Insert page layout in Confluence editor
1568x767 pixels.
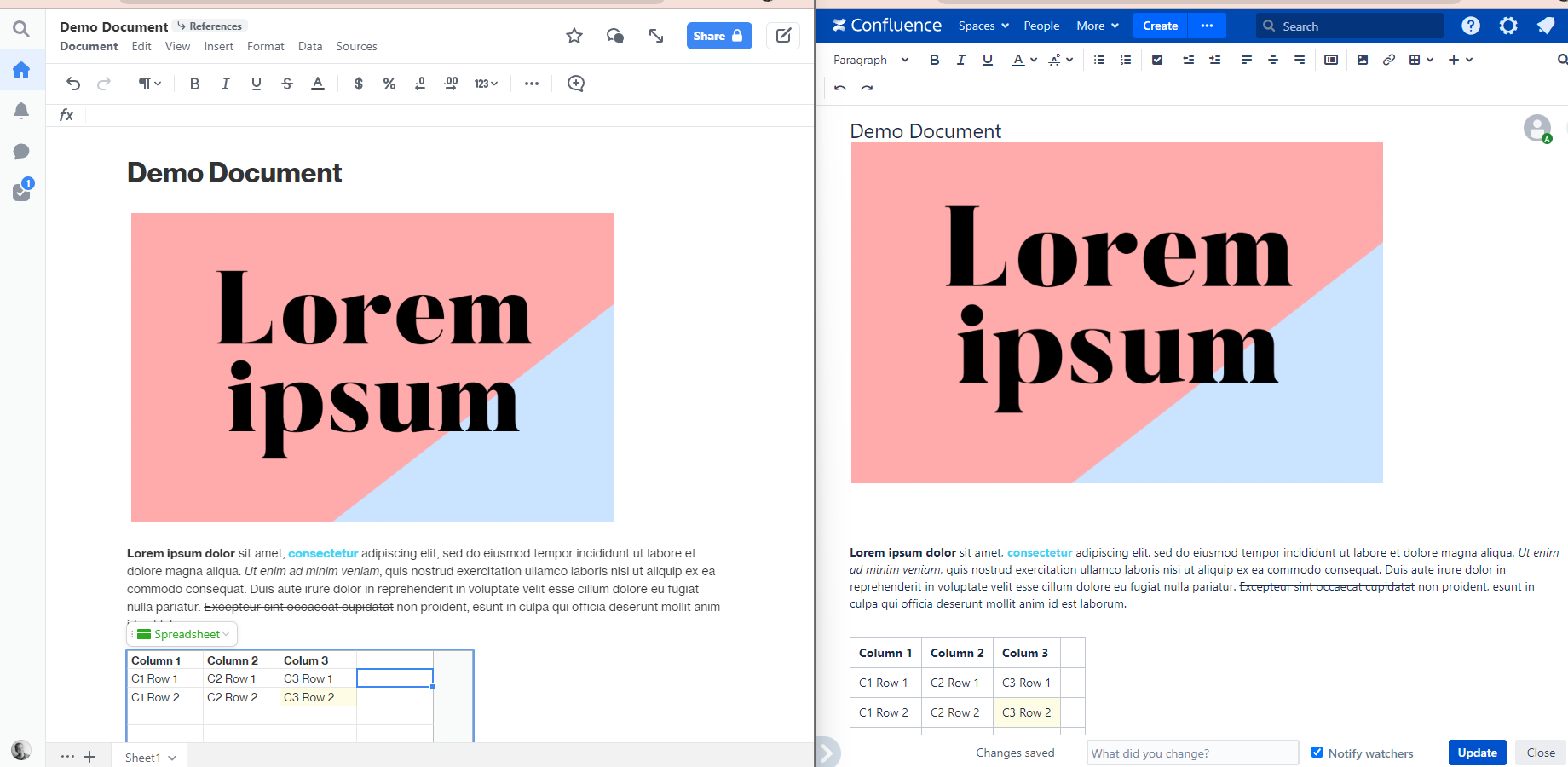coord(1331,60)
